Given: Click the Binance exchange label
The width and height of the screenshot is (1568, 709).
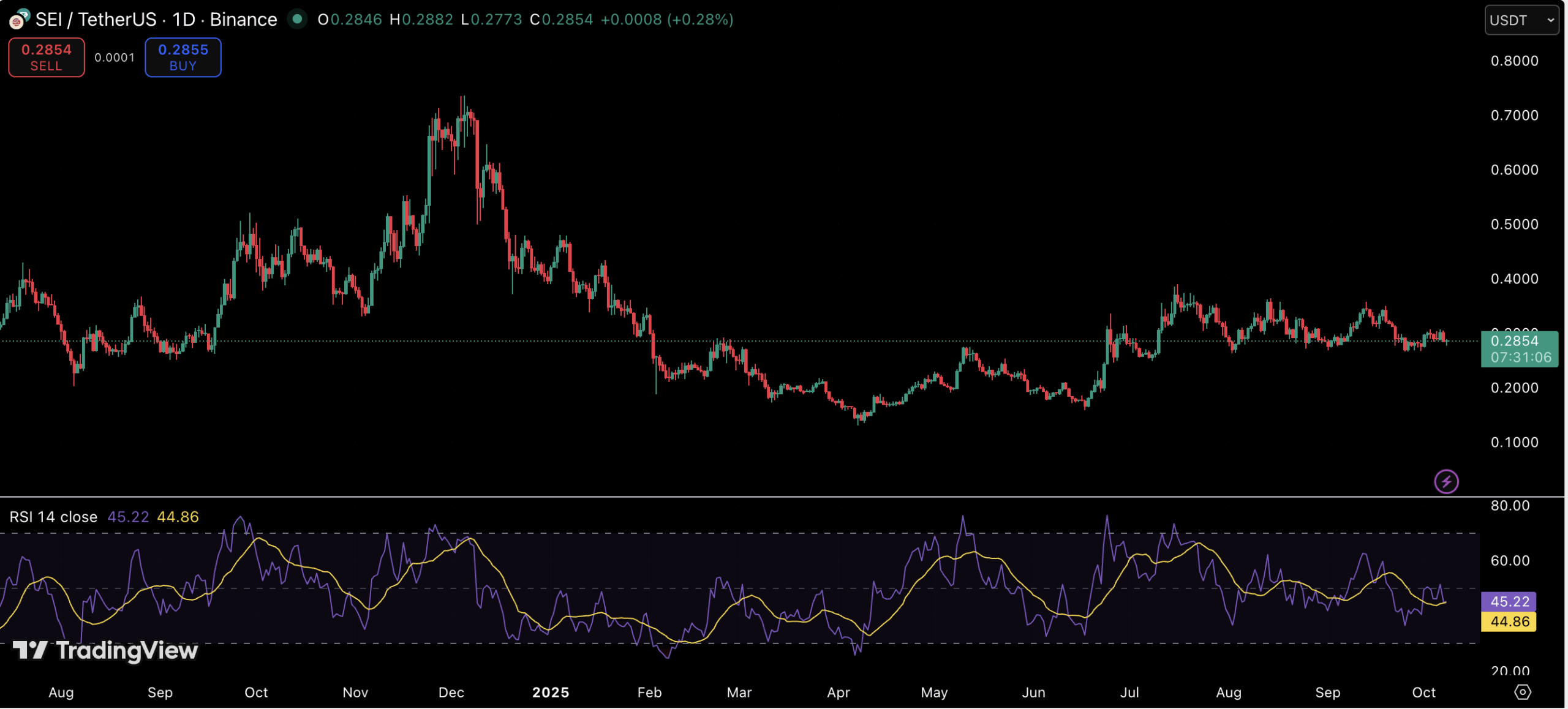Looking at the screenshot, I should point(243,20).
